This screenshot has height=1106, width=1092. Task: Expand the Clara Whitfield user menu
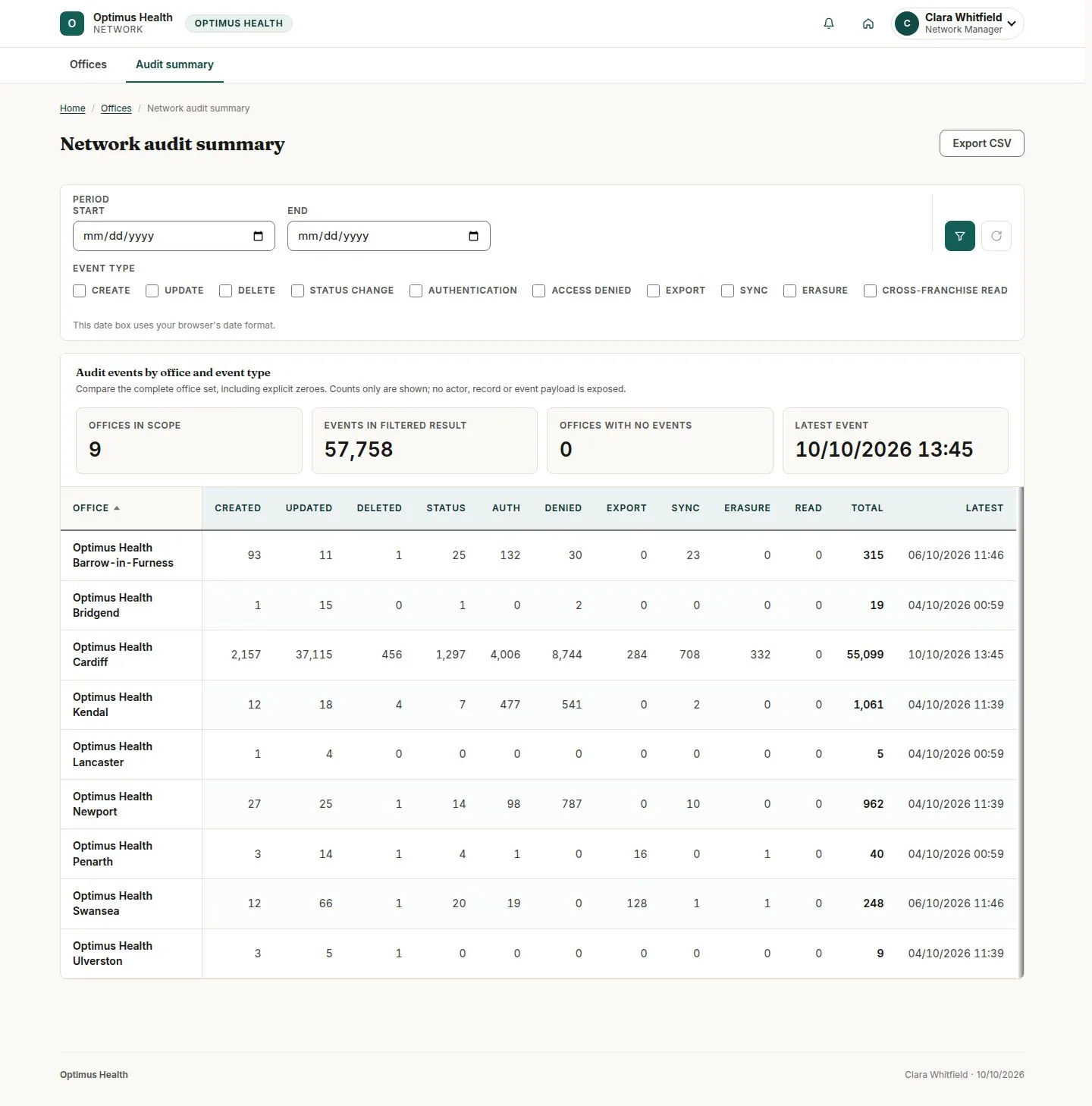coord(958,24)
